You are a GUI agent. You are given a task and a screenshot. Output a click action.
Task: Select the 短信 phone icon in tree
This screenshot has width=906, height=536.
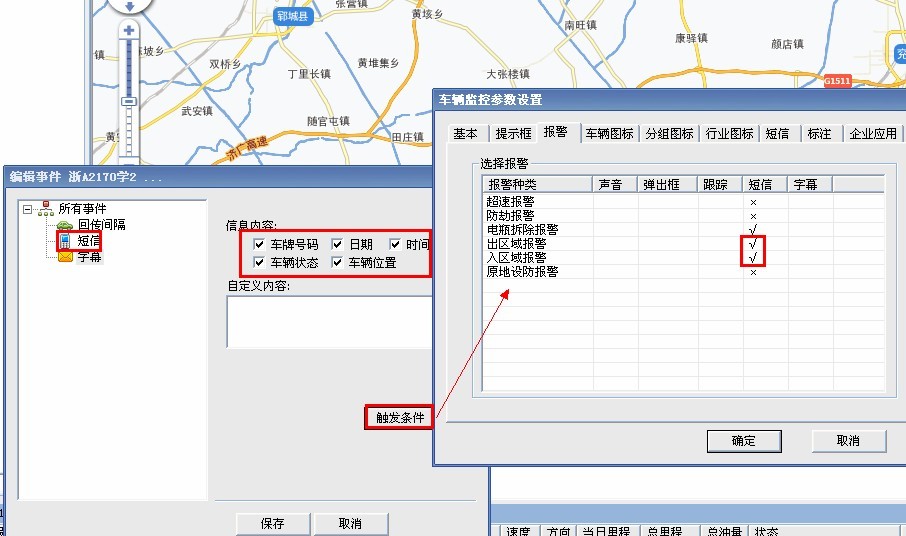click(65, 240)
